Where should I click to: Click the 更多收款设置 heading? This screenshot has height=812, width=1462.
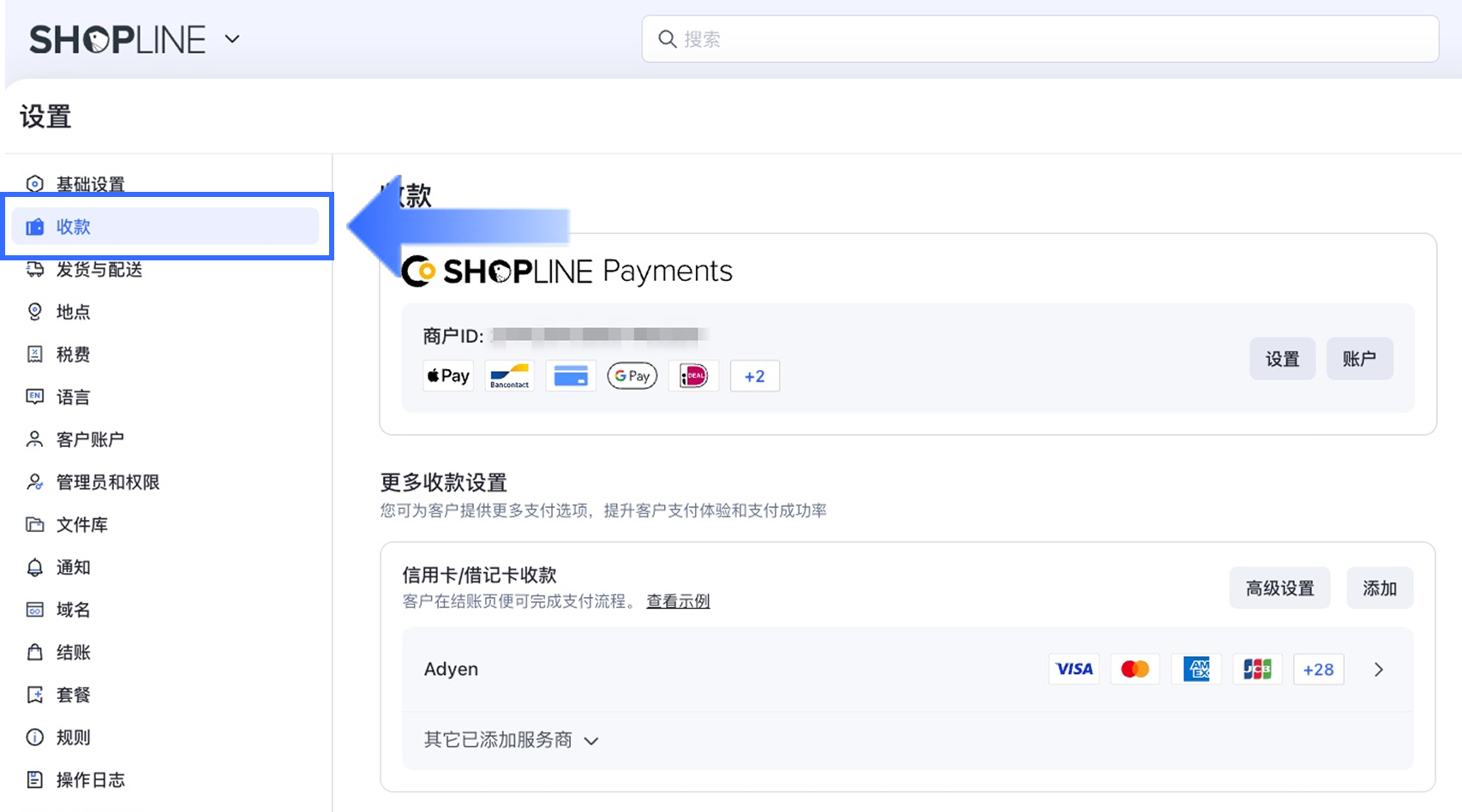click(x=444, y=482)
